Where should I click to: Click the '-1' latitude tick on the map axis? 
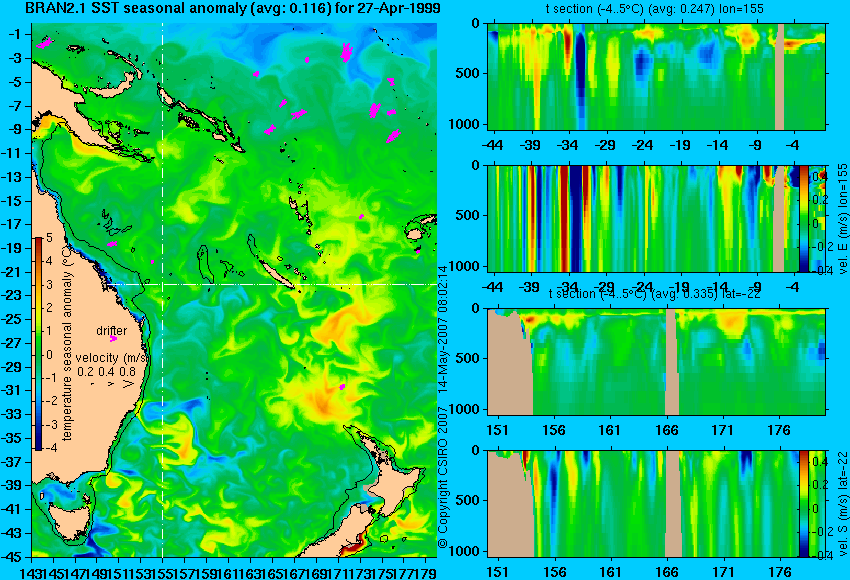tap(14, 35)
